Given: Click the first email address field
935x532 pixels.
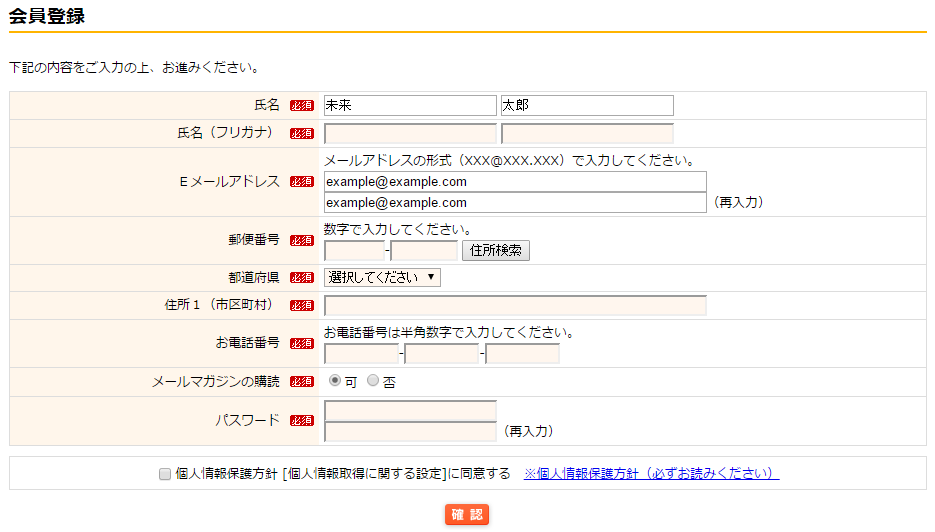Looking at the screenshot, I should 515,182.
